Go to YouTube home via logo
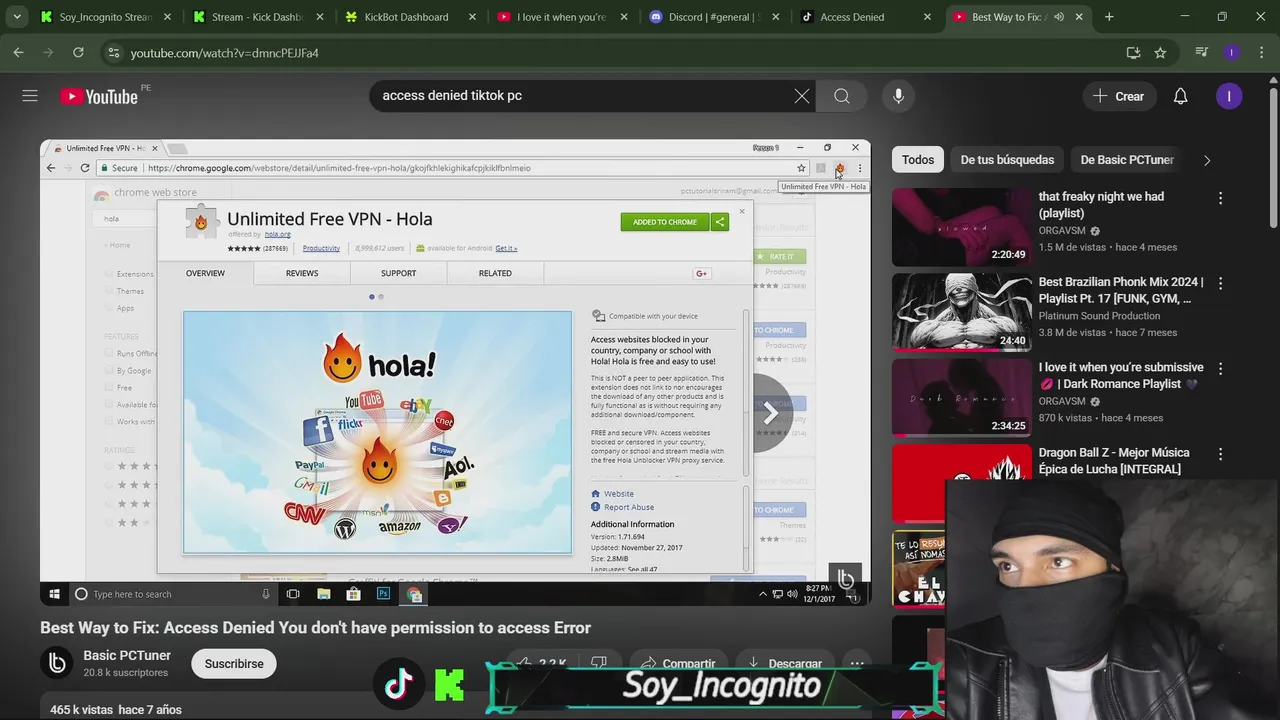Viewport: 1280px width, 720px height. [x=98, y=96]
